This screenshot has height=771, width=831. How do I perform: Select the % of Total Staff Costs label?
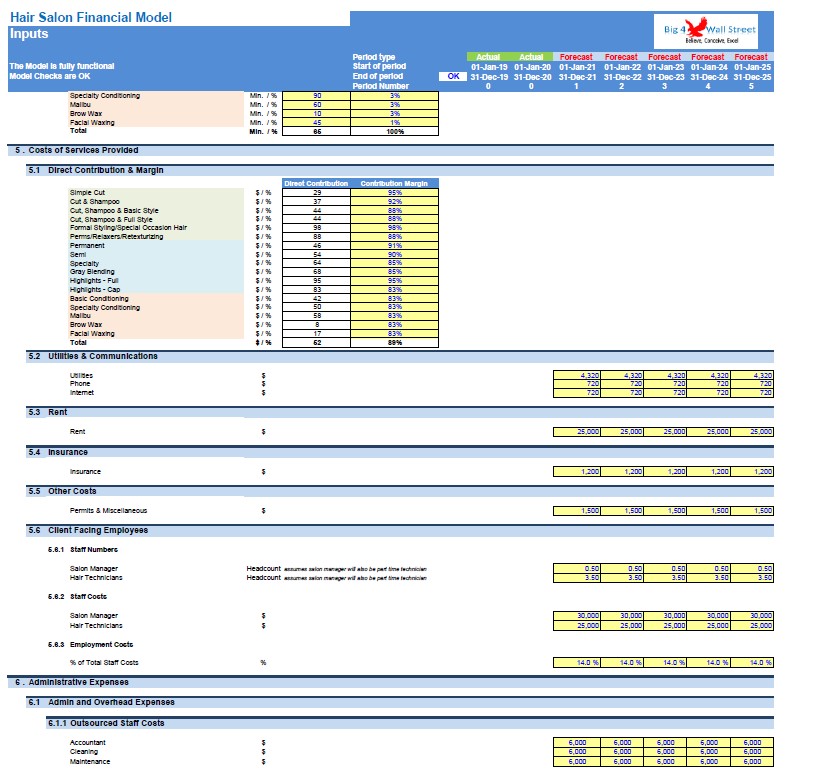coord(104,663)
